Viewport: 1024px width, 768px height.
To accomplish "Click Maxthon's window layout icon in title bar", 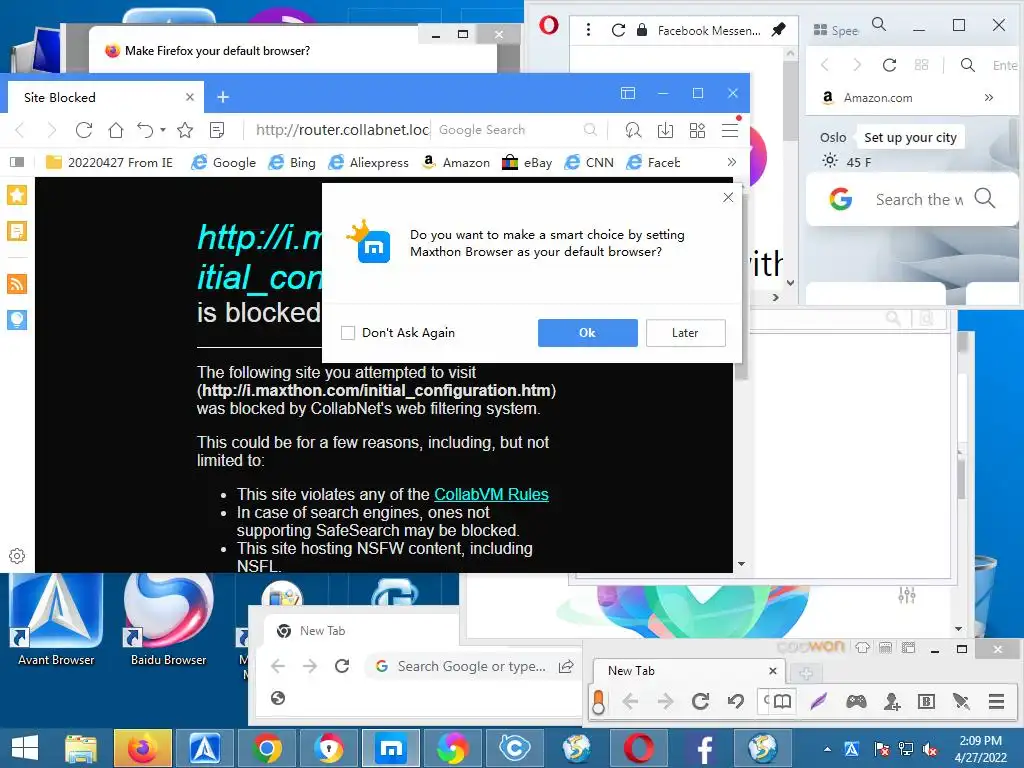I will point(628,93).
